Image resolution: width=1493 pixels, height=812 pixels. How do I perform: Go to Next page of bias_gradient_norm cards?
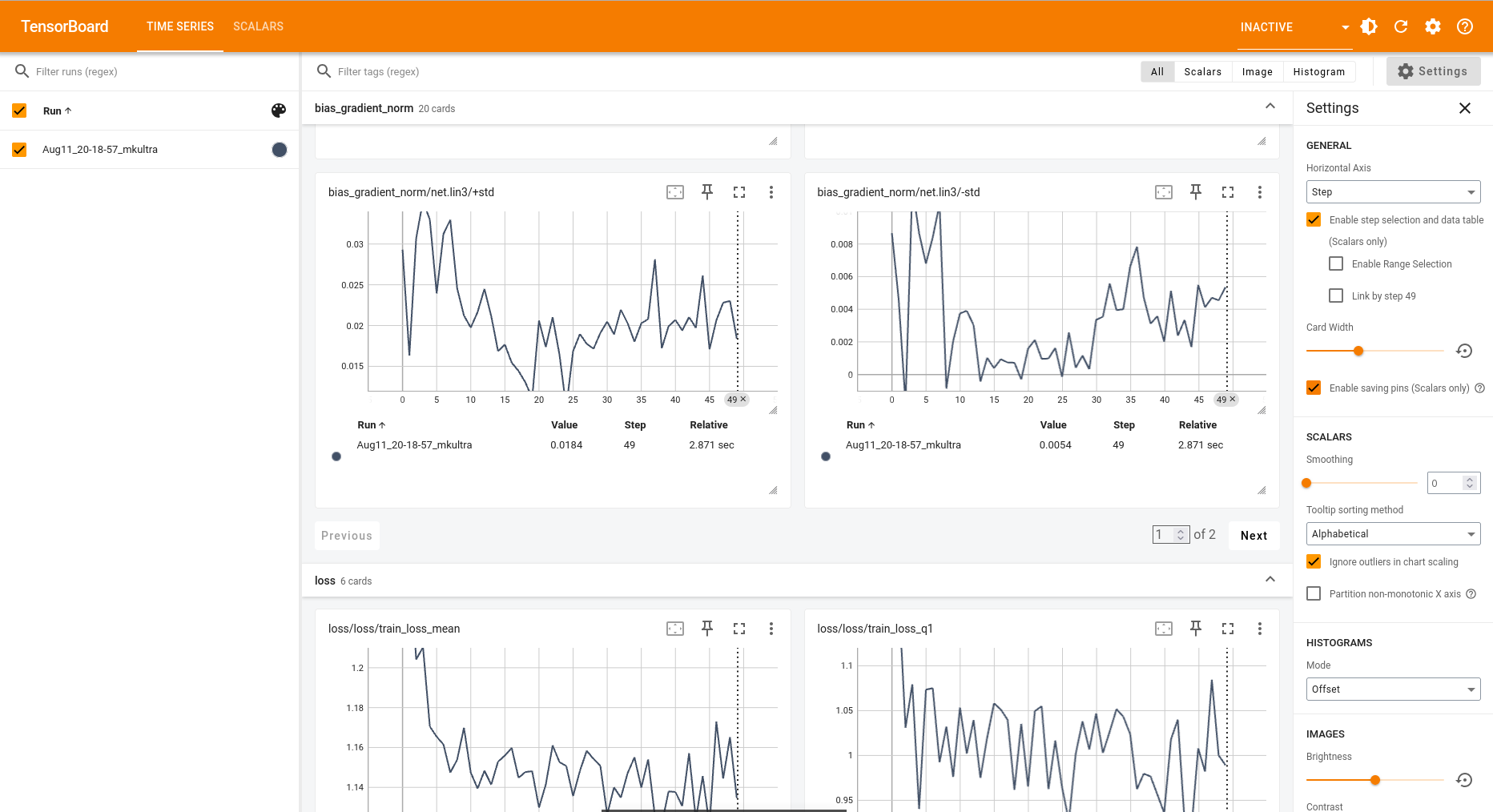pos(1254,536)
